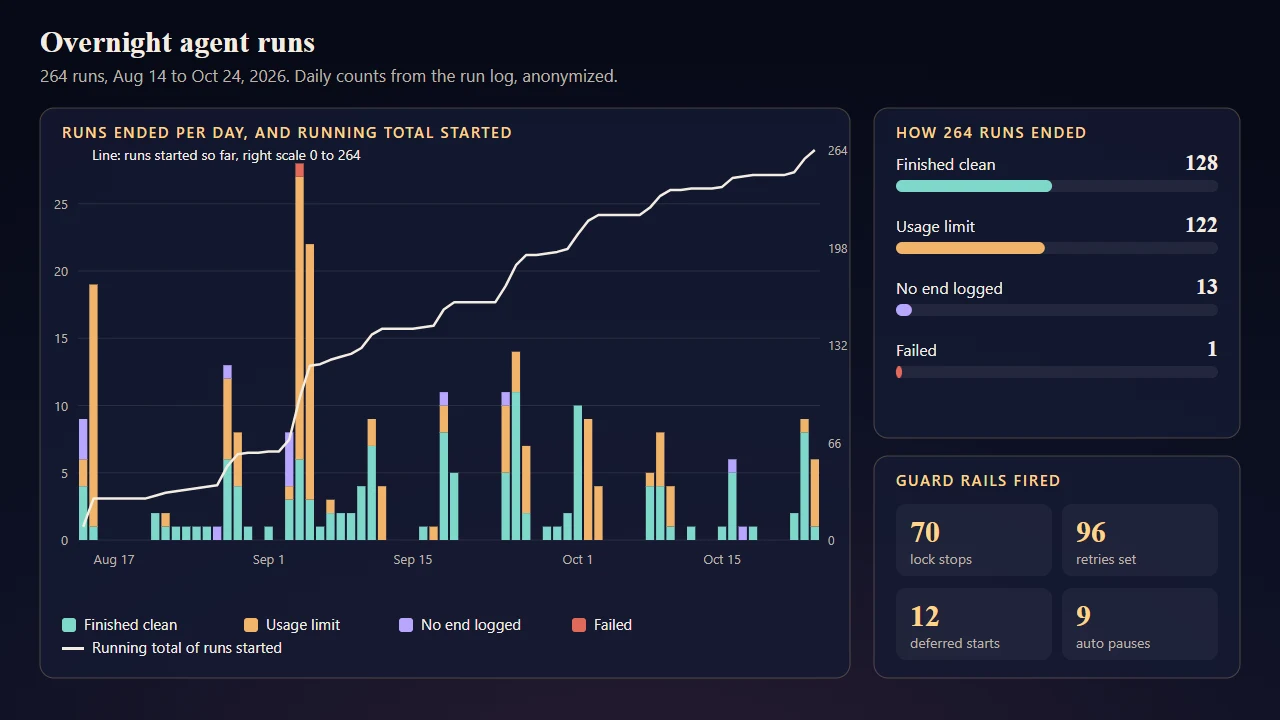Click the red Failed legend swatch
Viewport: 1280px width, 720px height.
[579, 625]
